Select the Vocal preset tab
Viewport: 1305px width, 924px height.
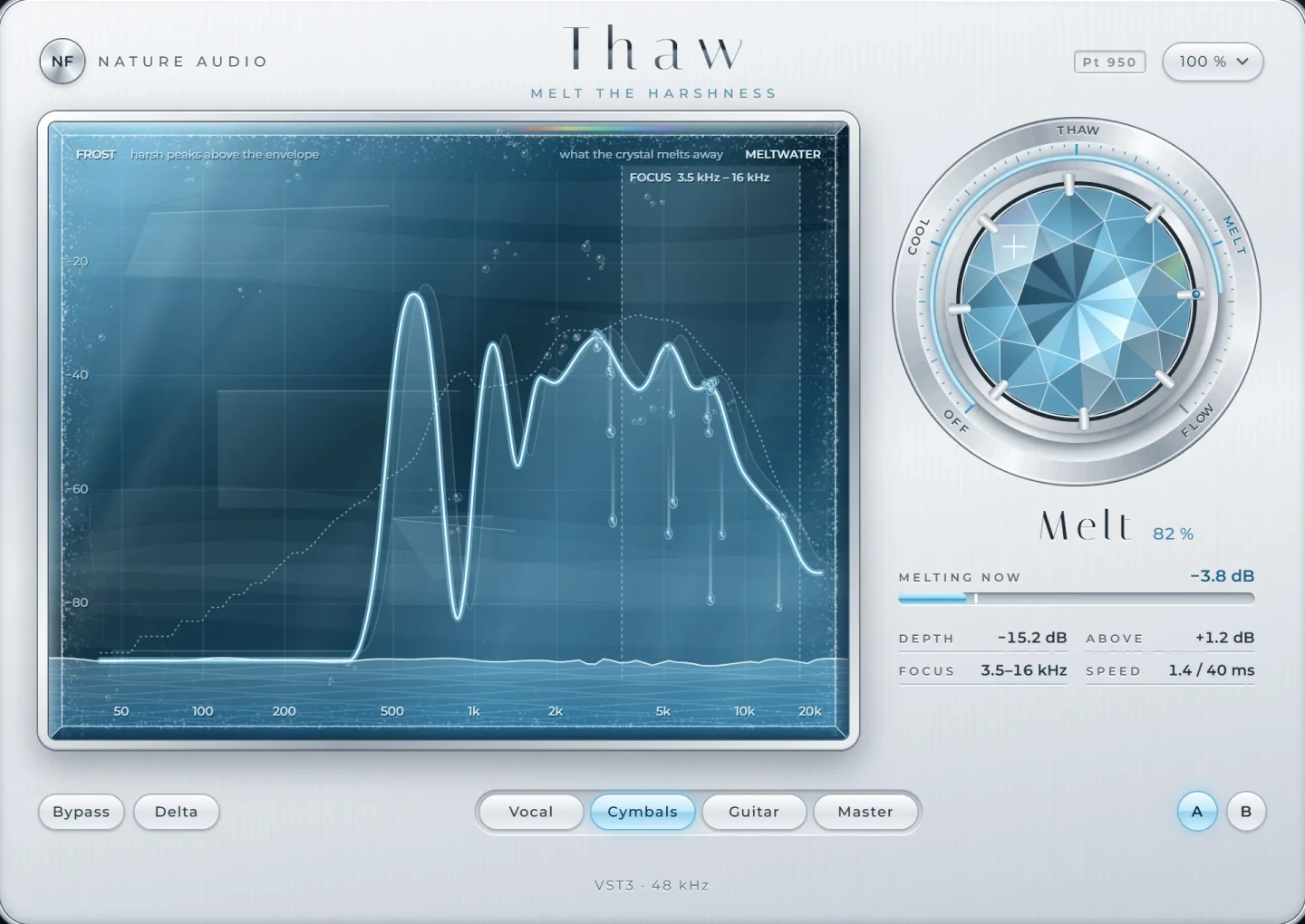pos(531,812)
